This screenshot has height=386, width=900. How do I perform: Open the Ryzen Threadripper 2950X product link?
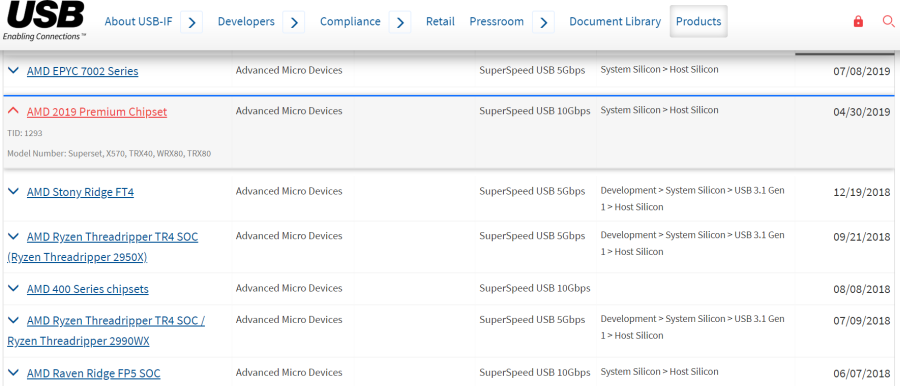103,247
